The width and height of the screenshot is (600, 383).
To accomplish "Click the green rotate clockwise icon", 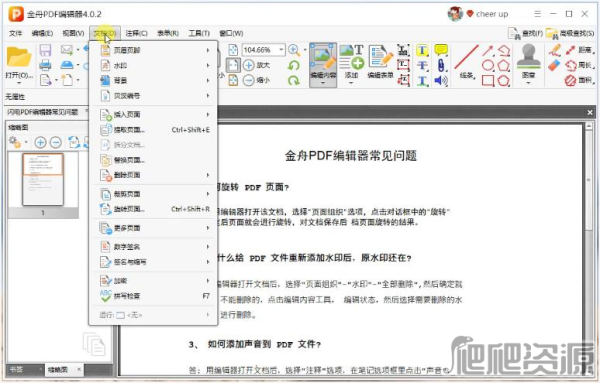I will point(293,80).
